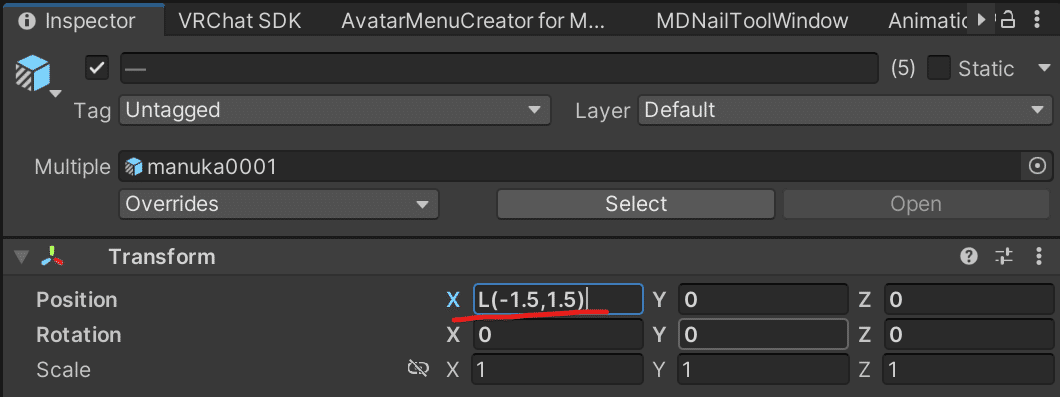Enable the Static checkbox

pos(938,68)
